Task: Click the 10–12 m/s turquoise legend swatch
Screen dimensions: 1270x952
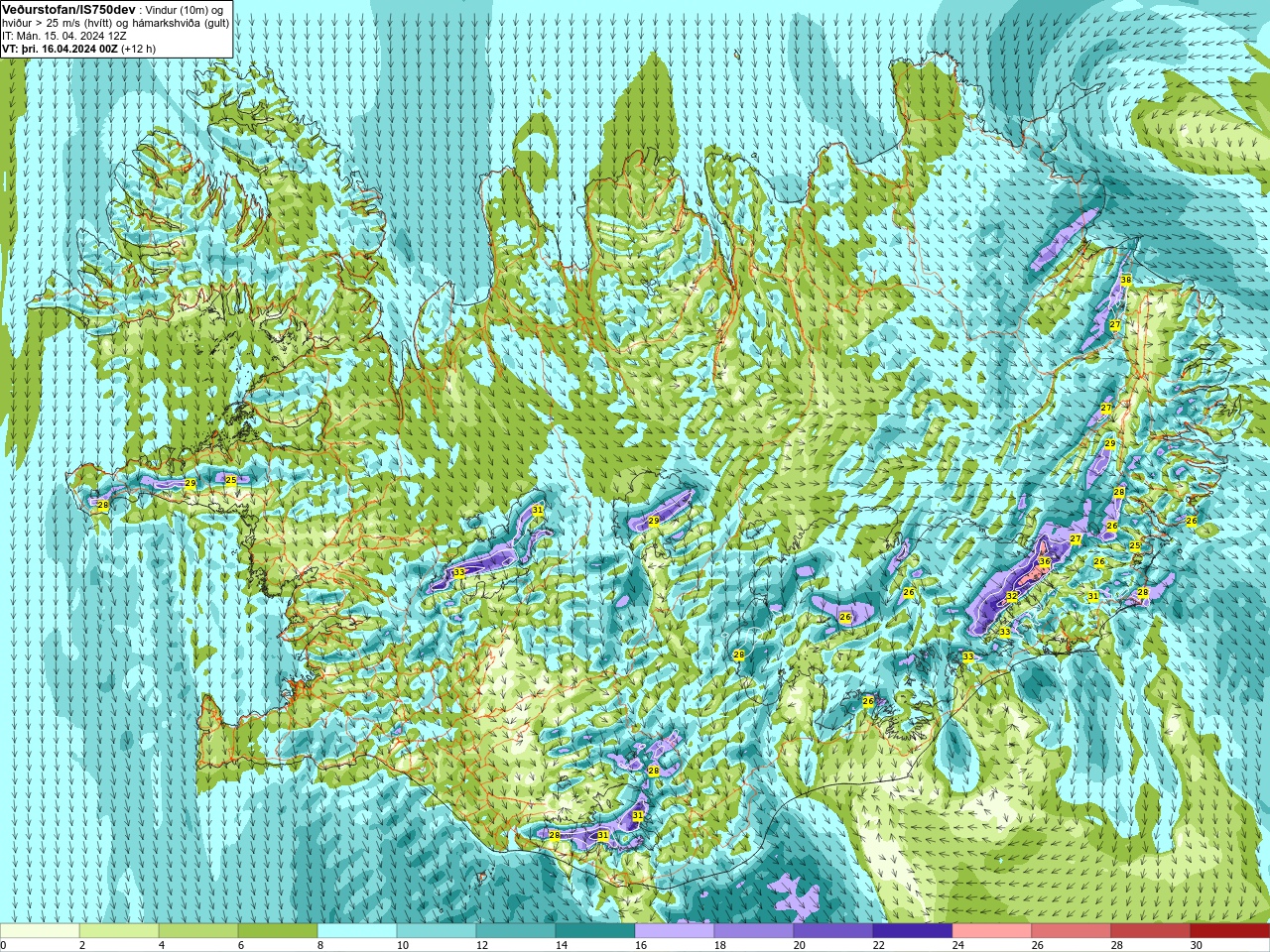Action: (437, 931)
